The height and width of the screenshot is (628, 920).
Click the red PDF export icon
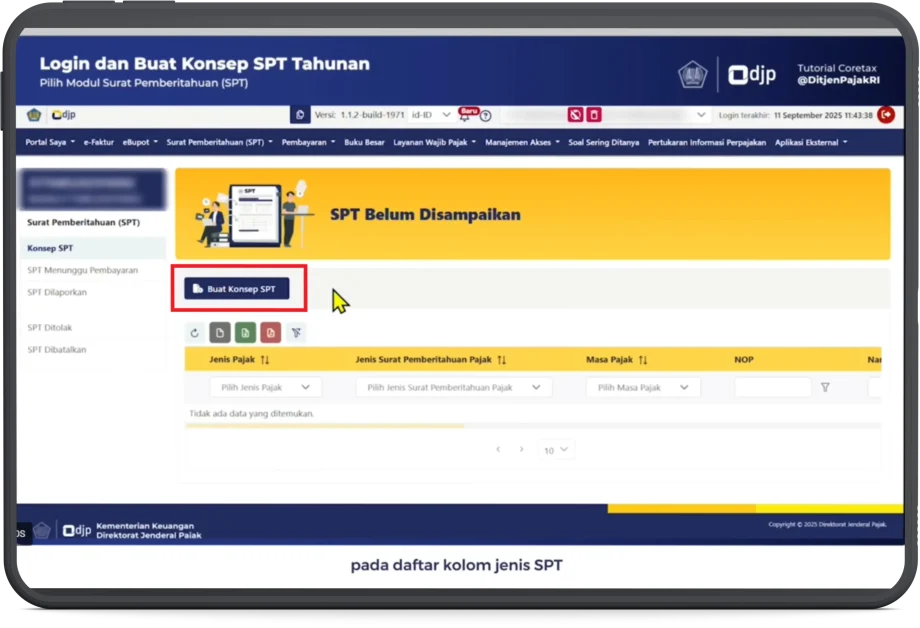click(x=270, y=333)
